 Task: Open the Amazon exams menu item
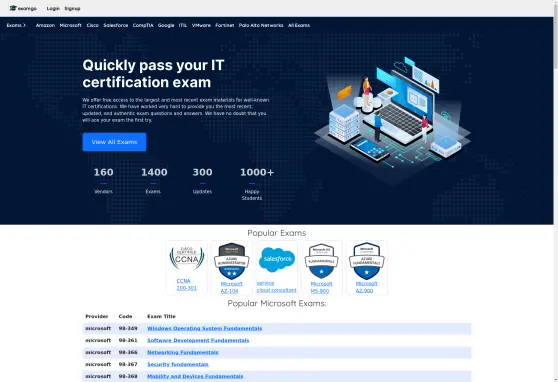click(45, 25)
